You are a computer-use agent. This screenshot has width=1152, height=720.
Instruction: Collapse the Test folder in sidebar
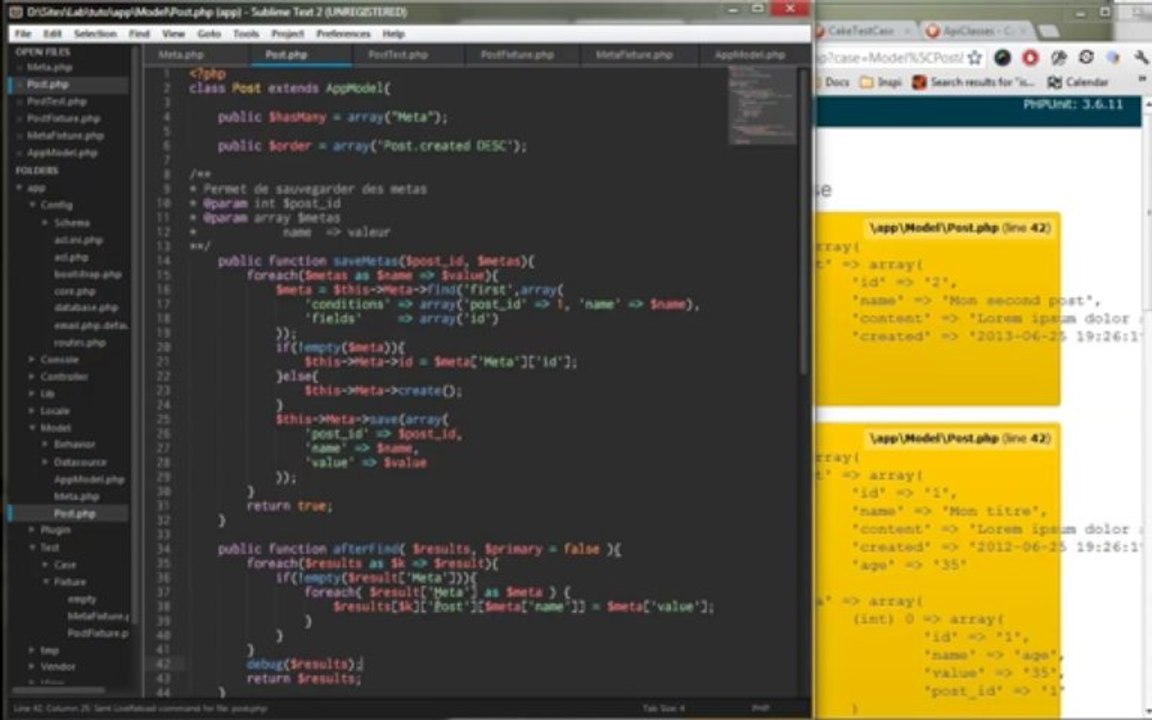pyautogui.click(x=49, y=548)
